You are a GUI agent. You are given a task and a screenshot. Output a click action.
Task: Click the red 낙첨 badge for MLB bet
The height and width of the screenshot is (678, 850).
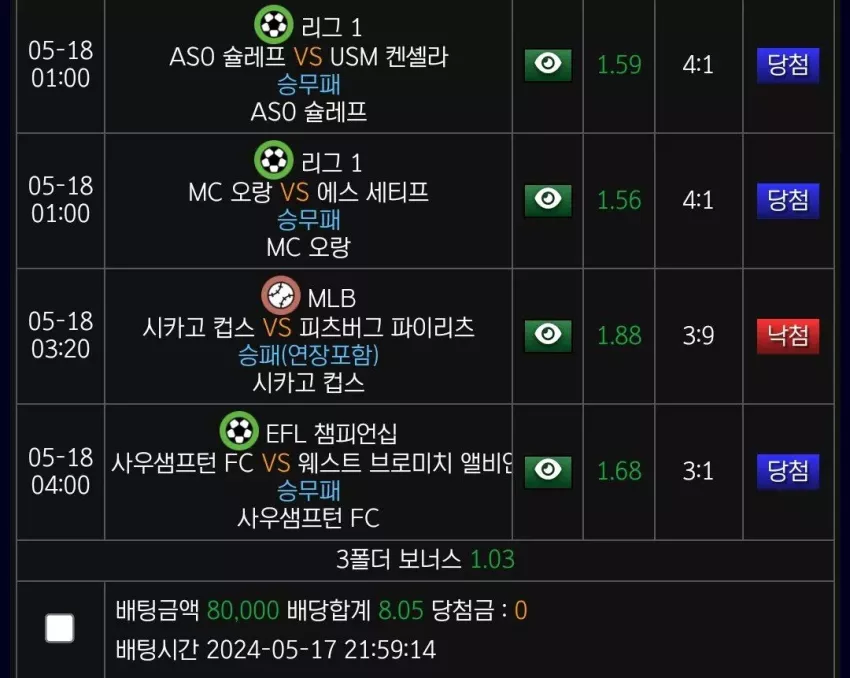pos(788,336)
